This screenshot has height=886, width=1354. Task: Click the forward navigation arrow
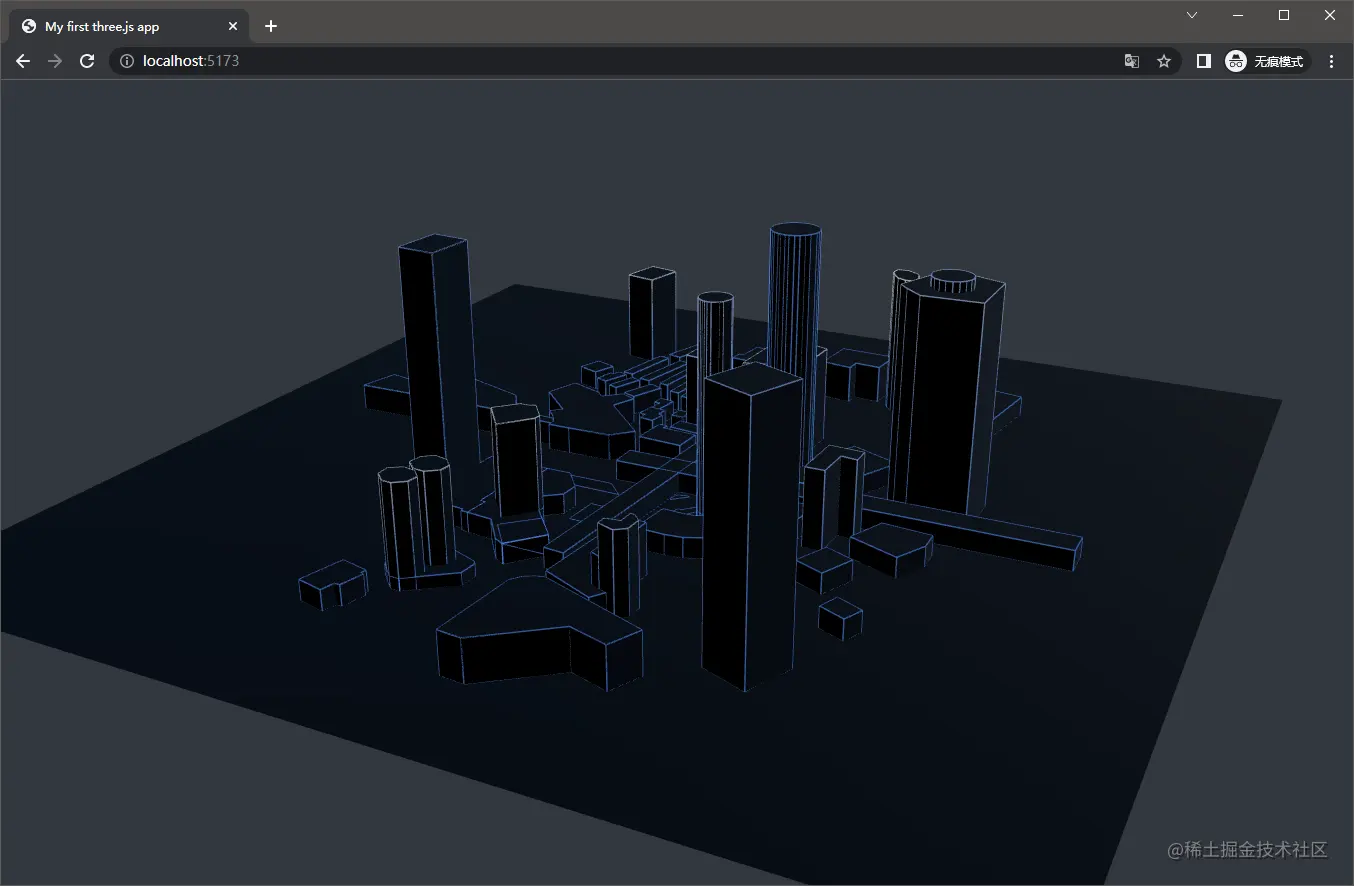pyautogui.click(x=55, y=61)
